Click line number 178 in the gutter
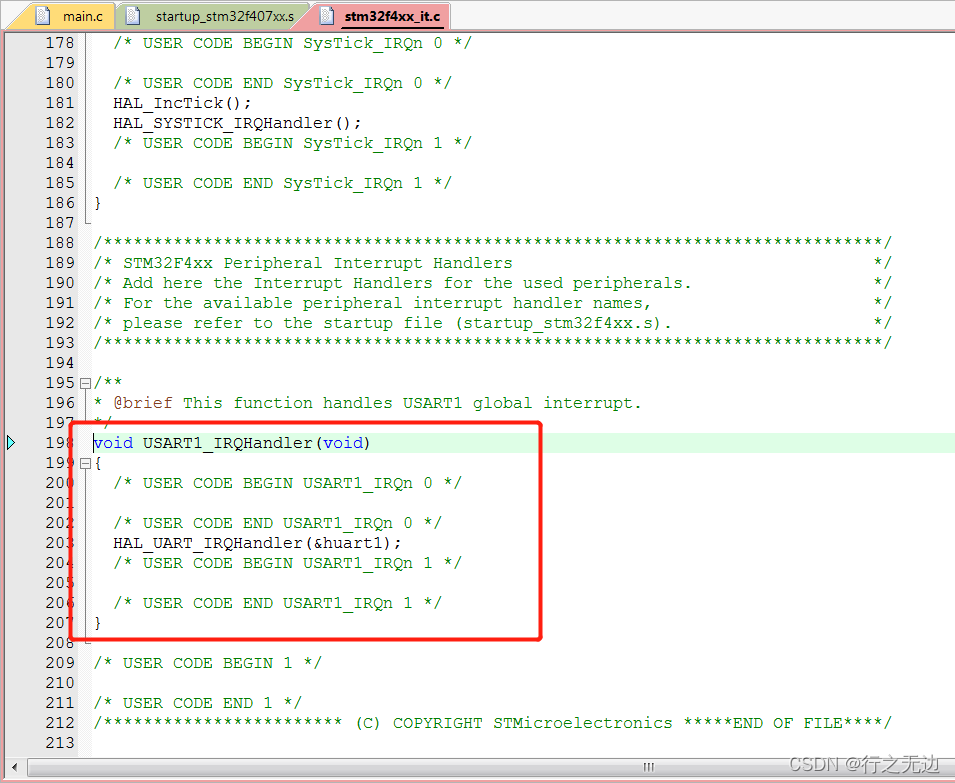Image resolution: width=955 pixels, height=783 pixels. 60,43
